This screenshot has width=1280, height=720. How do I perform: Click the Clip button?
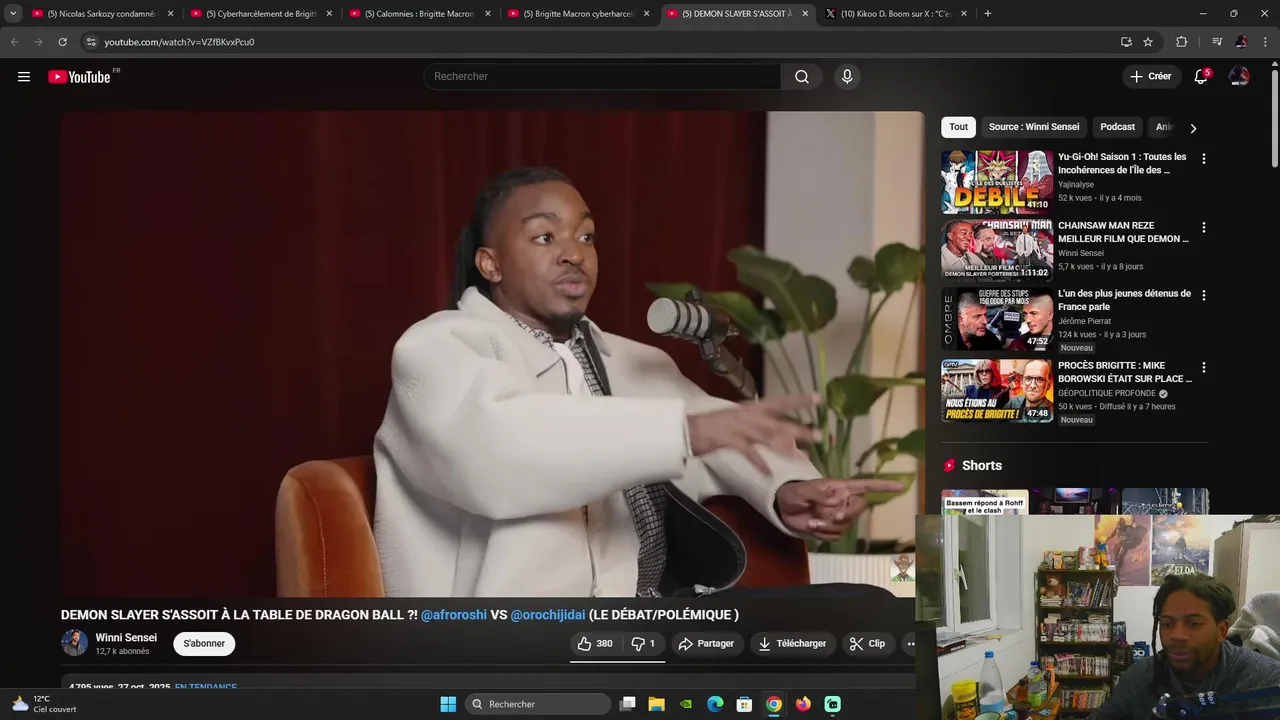point(867,644)
